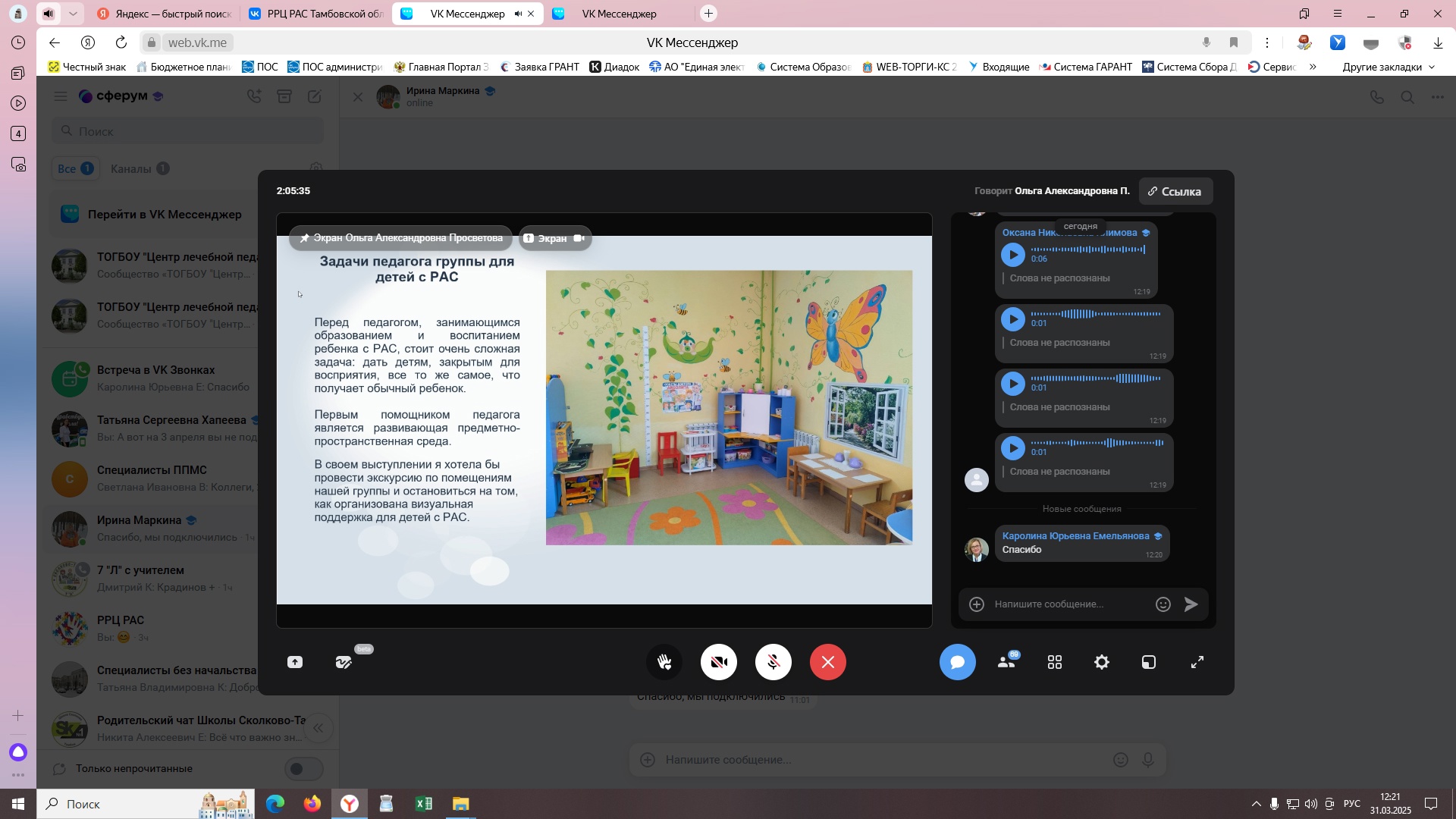Open РРЦ РАС chat
Screen dimensions: 1456x819
click(x=152, y=629)
